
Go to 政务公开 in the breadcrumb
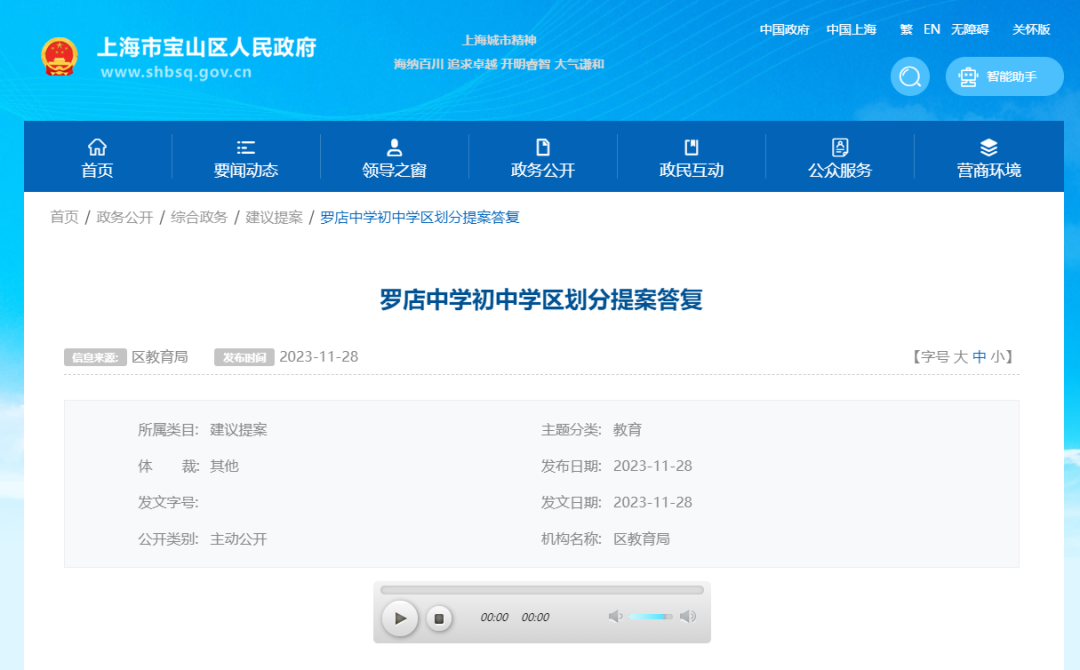pyautogui.click(x=125, y=218)
